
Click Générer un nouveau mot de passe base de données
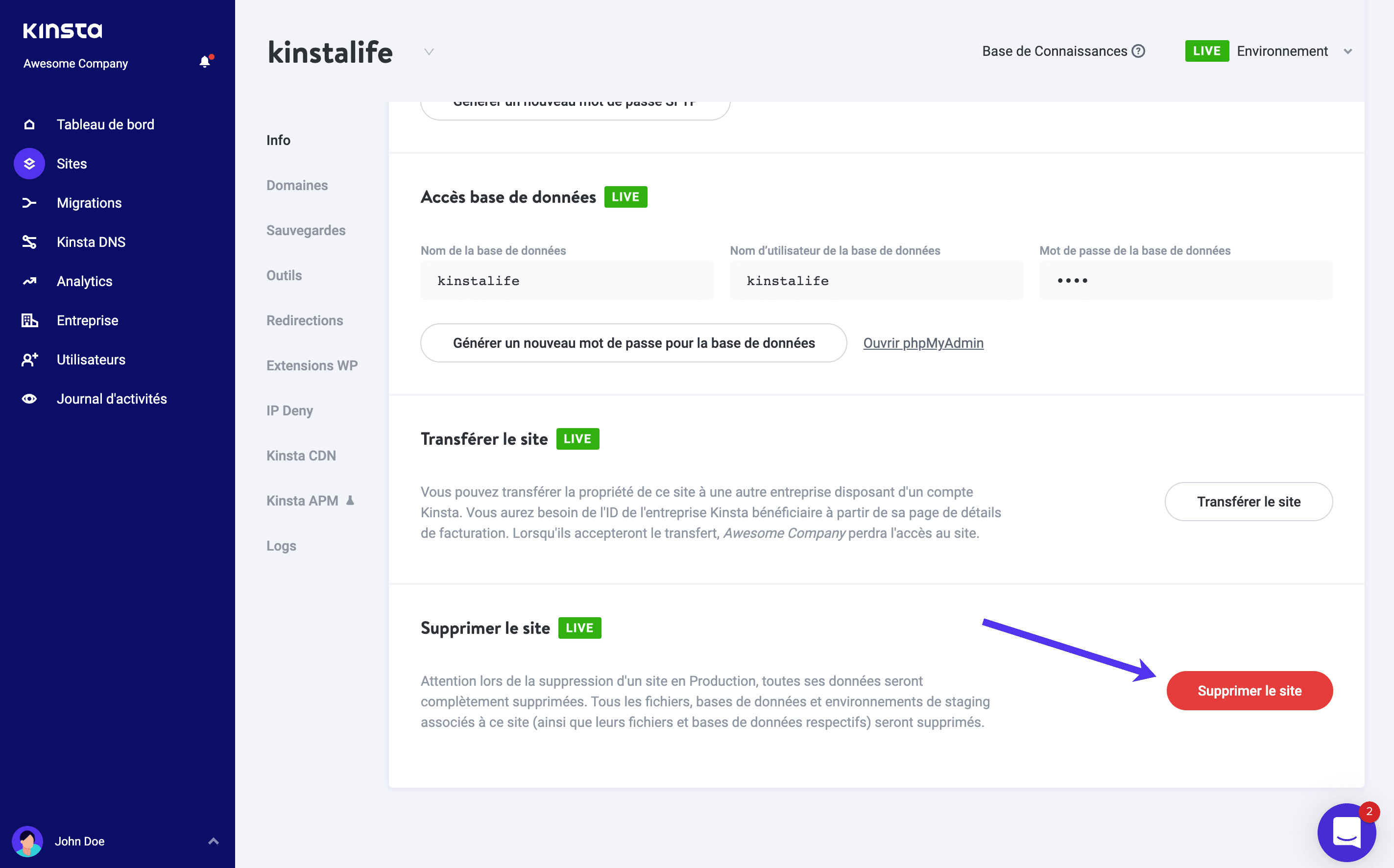click(634, 343)
